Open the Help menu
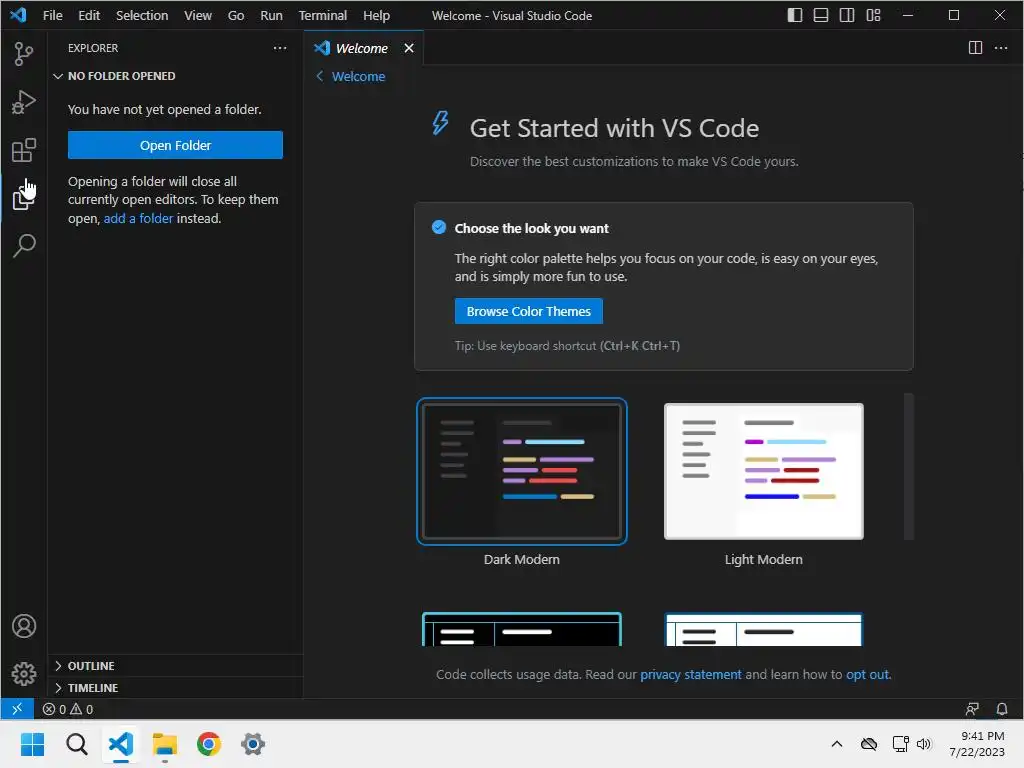 tap(376, 15)
